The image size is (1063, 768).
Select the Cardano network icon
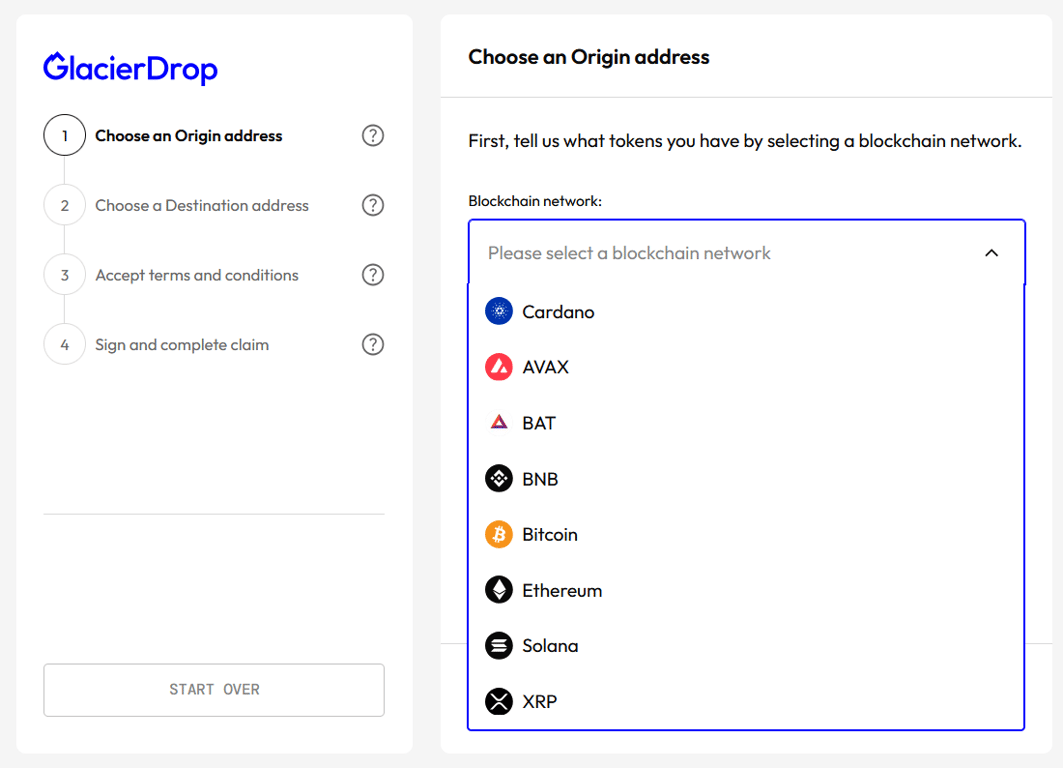(x=498, y=311)
